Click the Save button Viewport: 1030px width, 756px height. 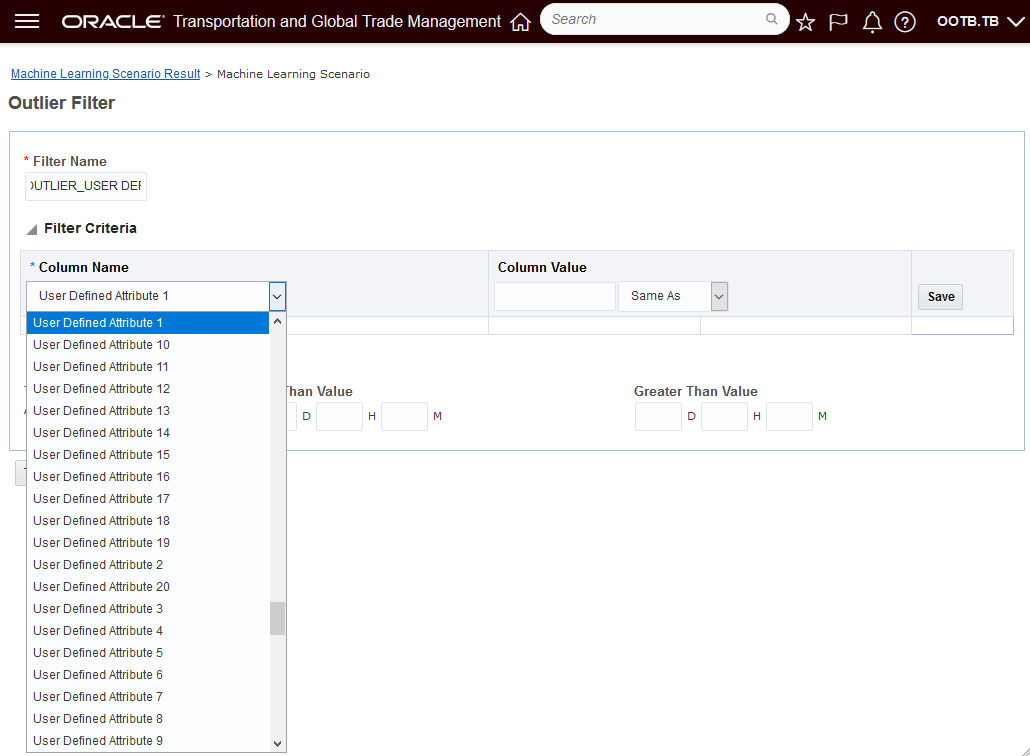pyautogui.click(x=941, y=297)
